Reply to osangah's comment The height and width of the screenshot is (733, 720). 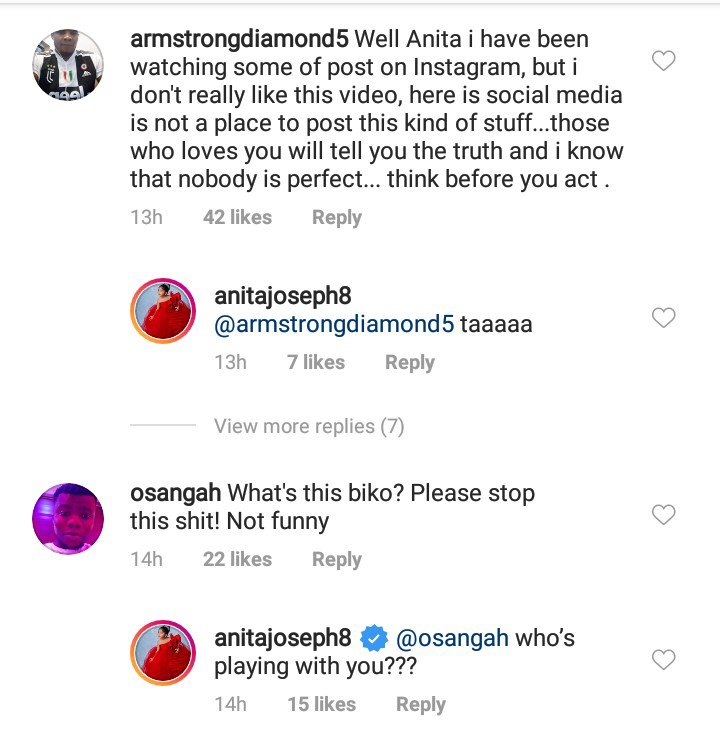pyautogui.click(x=336, y=559)
